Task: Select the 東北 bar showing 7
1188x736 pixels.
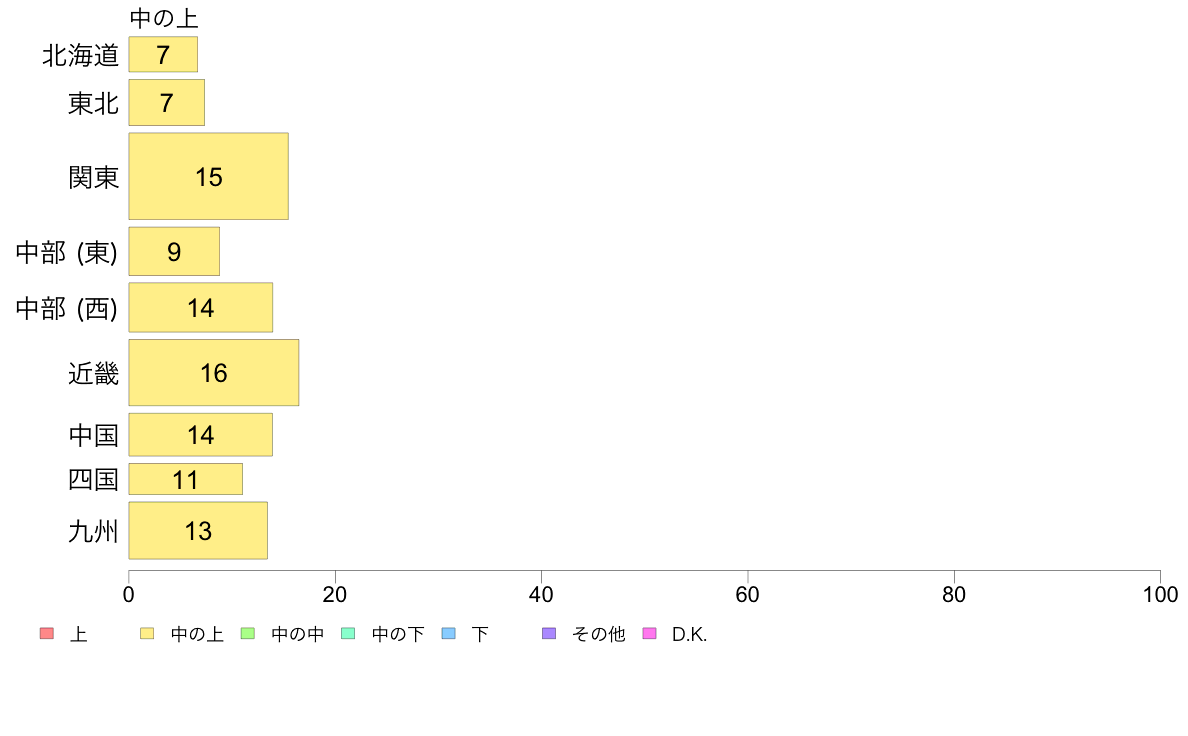Action: point(167,102)
